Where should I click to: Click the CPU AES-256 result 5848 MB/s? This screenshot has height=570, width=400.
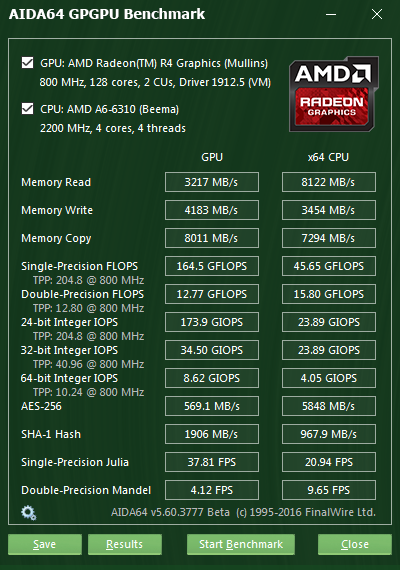tap(329, 406)
